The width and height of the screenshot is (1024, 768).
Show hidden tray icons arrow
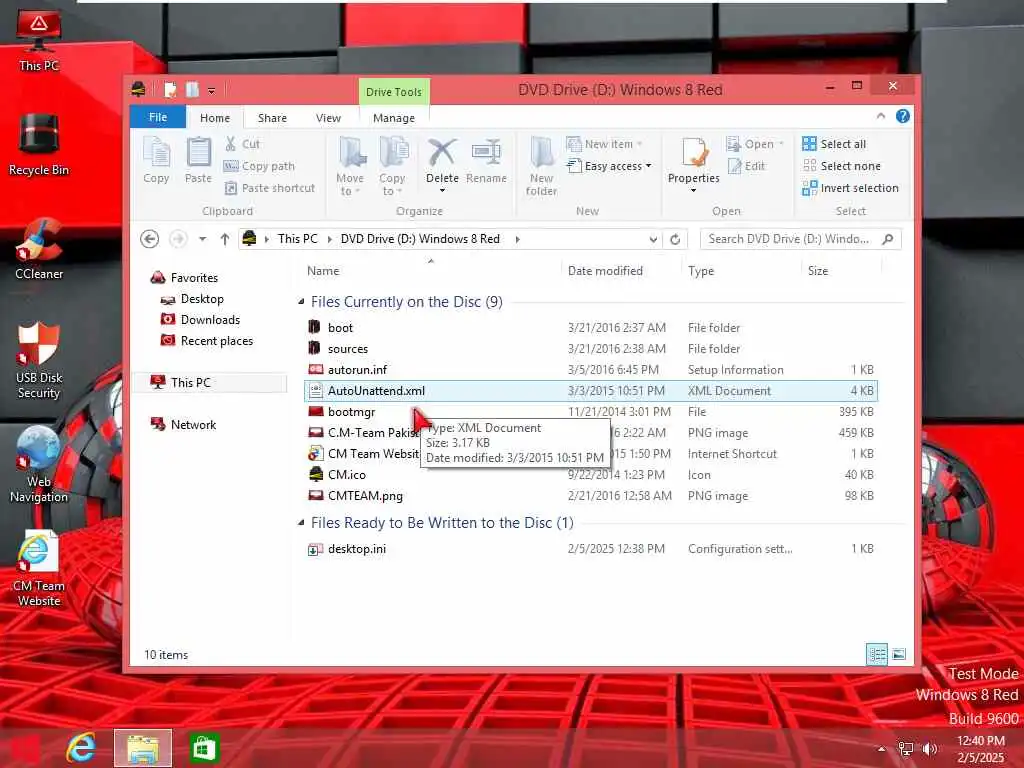tap(881, 748)
